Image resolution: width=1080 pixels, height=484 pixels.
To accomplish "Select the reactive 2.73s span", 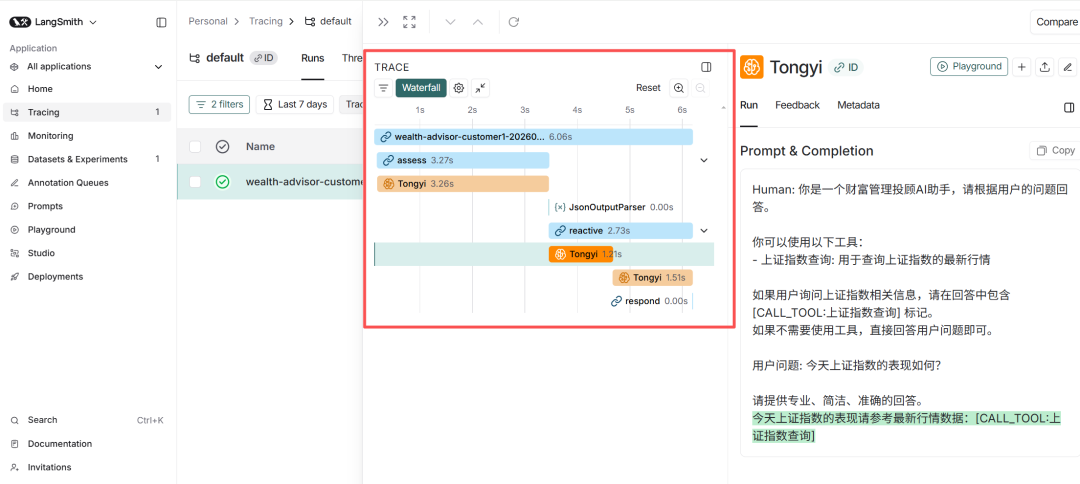I will [621, 231].
